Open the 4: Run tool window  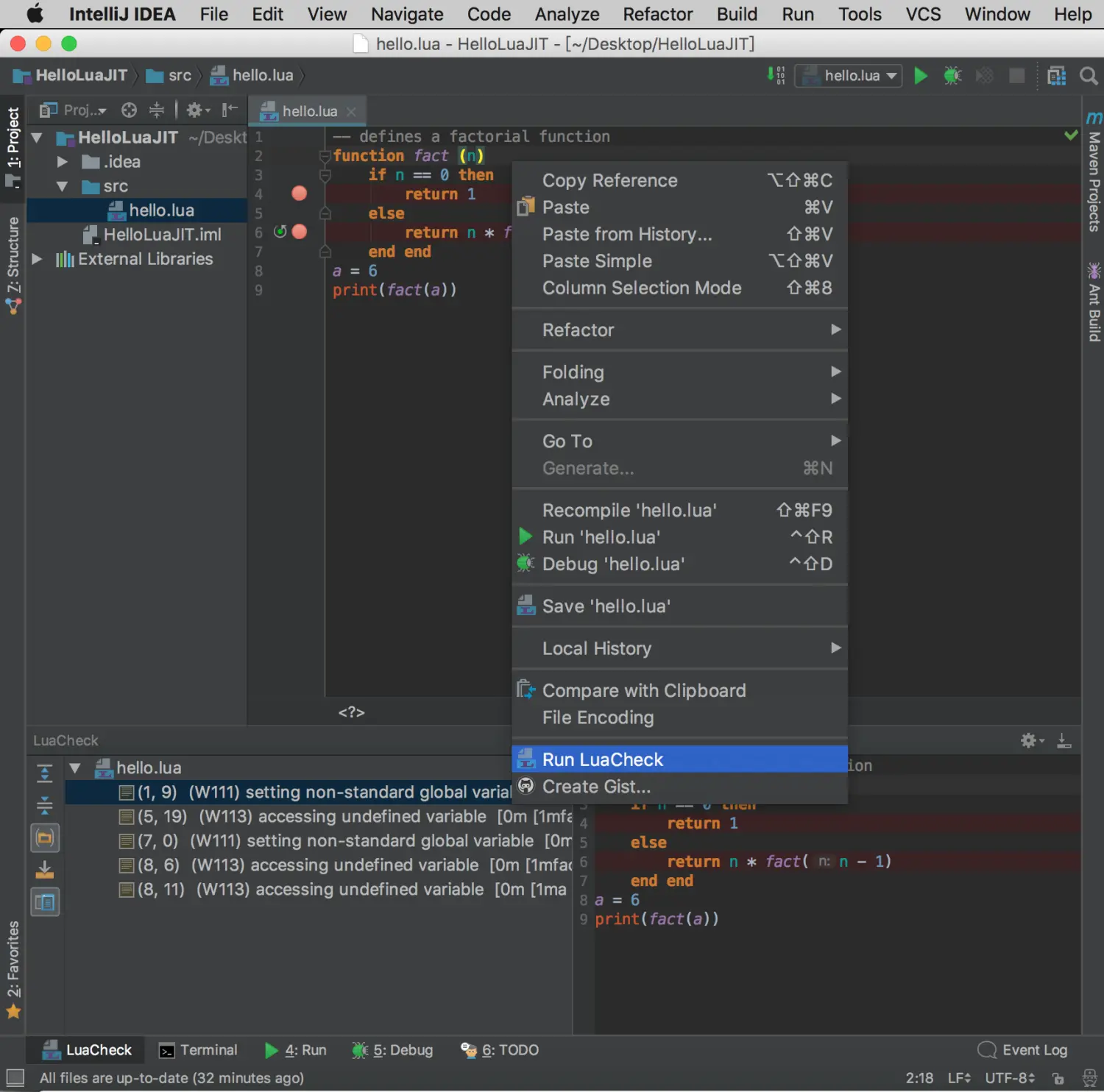[x=295, y=1050]
